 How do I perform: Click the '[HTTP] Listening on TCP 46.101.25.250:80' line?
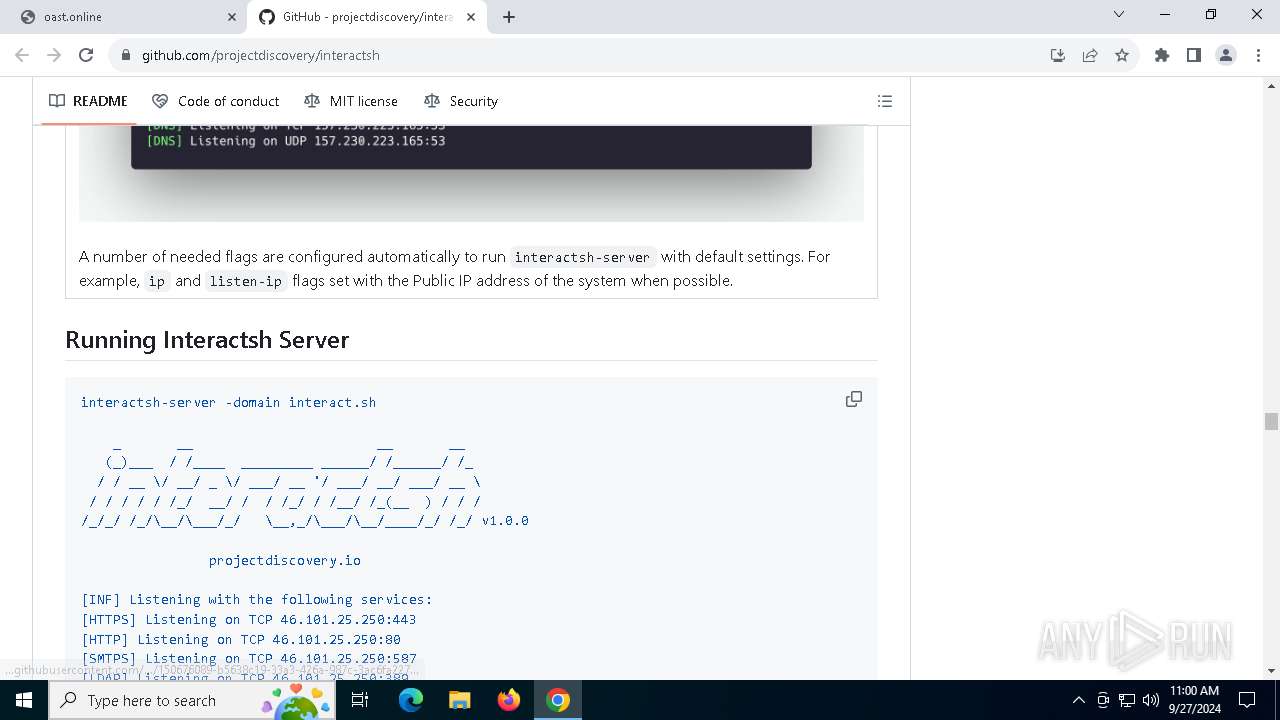tap(241, 639)
